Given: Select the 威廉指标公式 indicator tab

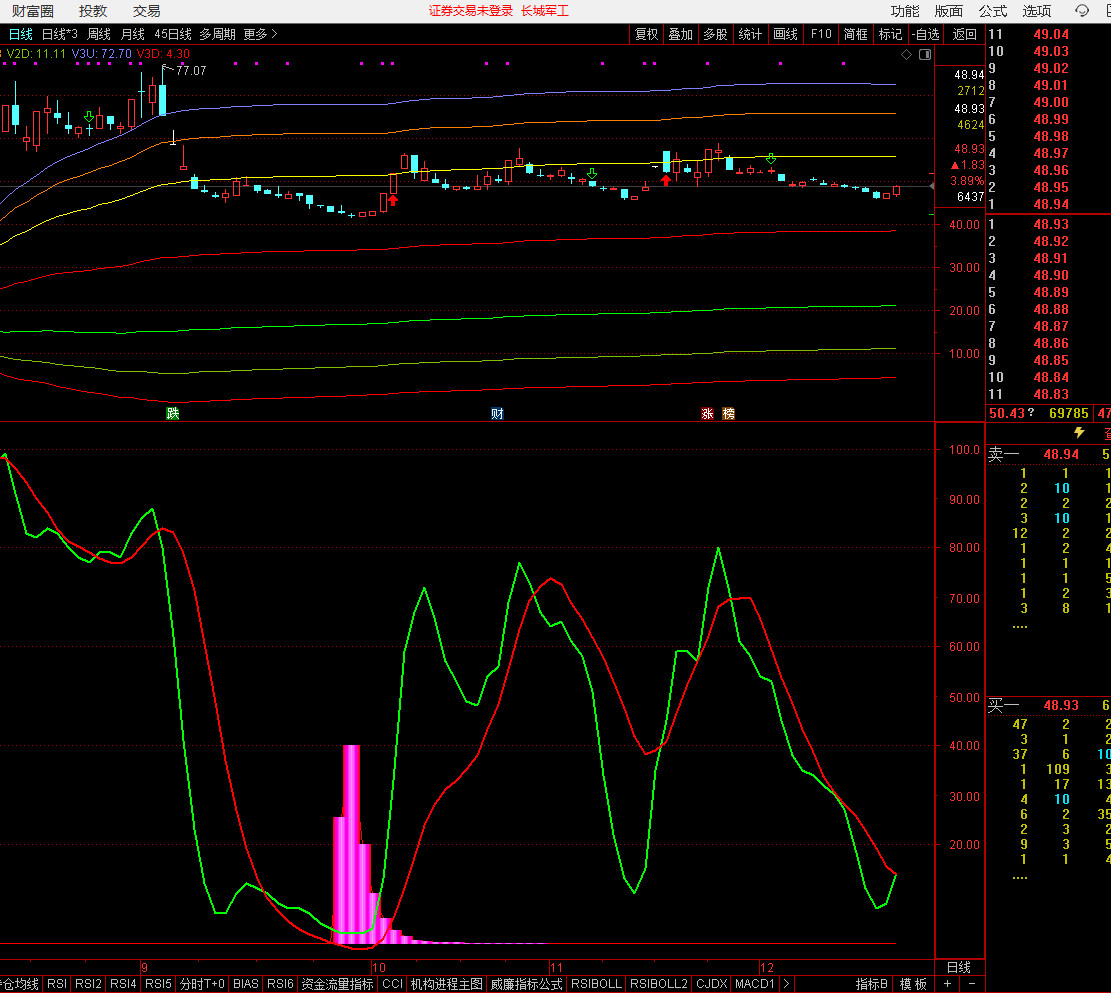Looking at the screenshot, I should point(526,984).
